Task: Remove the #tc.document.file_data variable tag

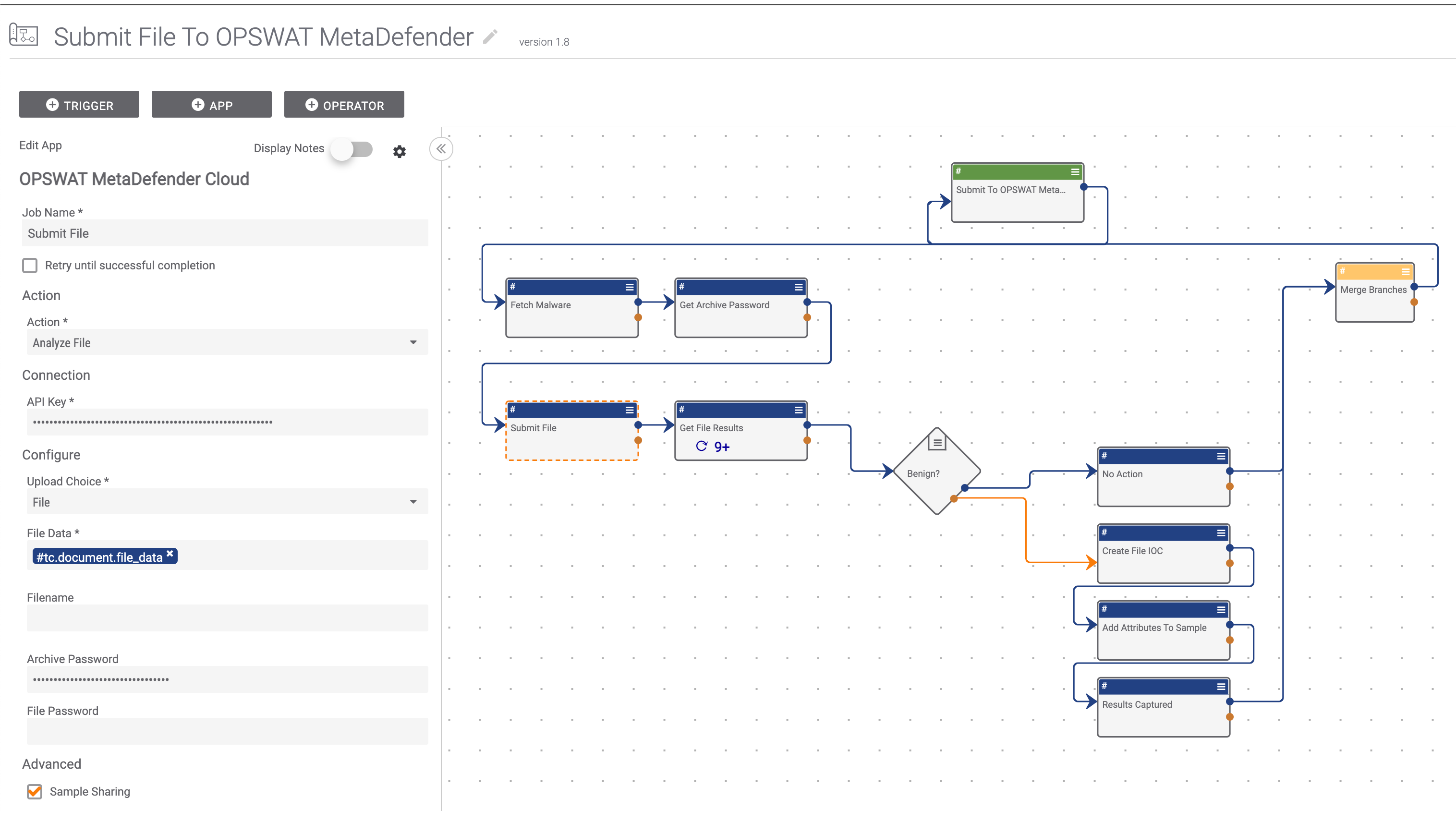Action: [x=170, y=554]
